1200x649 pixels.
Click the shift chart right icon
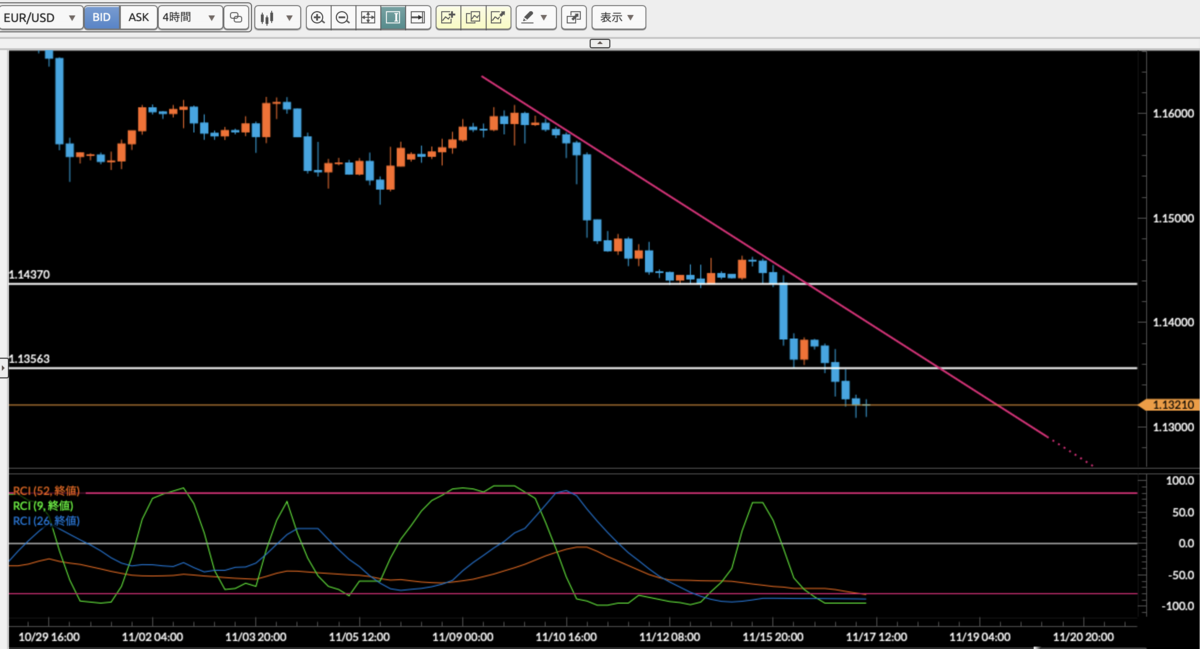pos(418,17)
